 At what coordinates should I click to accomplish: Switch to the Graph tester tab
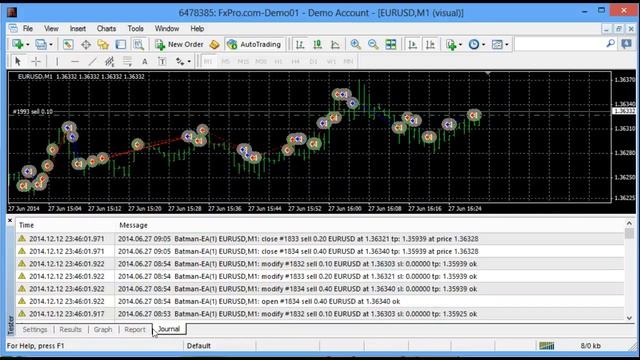(x=102, y=329)
